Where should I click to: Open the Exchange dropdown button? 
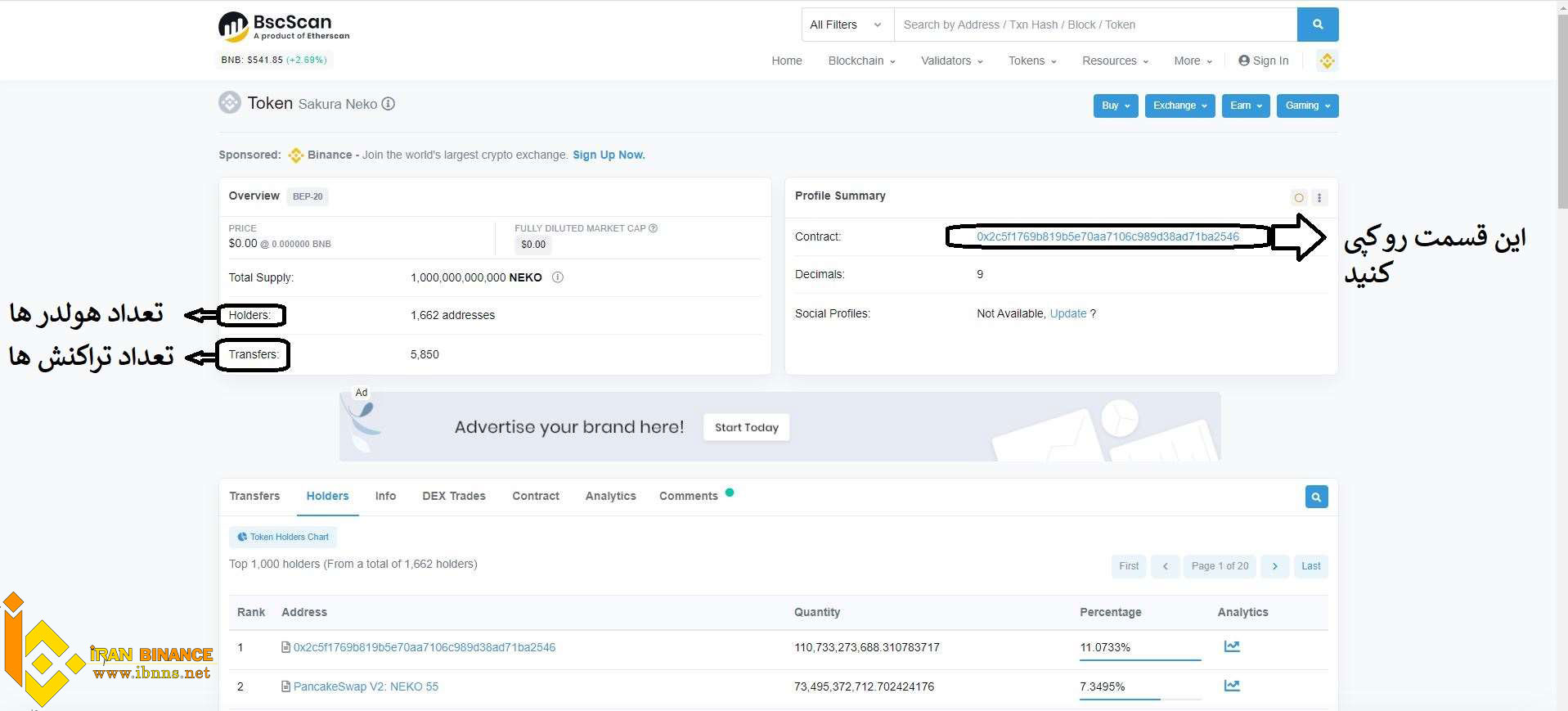tap(1180, 106)
